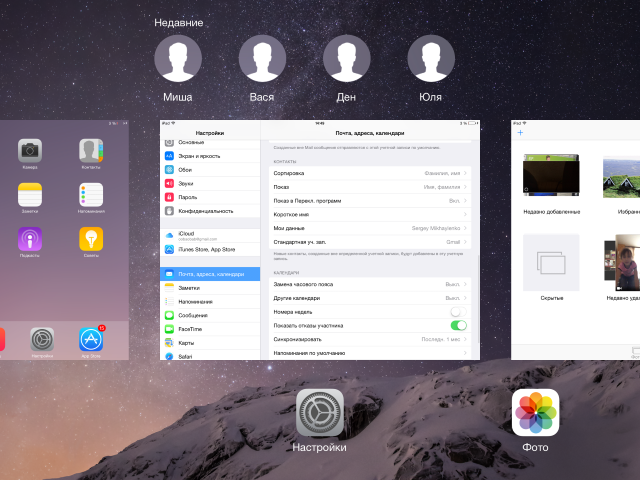Select Экран и яркость label in sidebar
Screen dimensions: 640x480
point(199,156)
